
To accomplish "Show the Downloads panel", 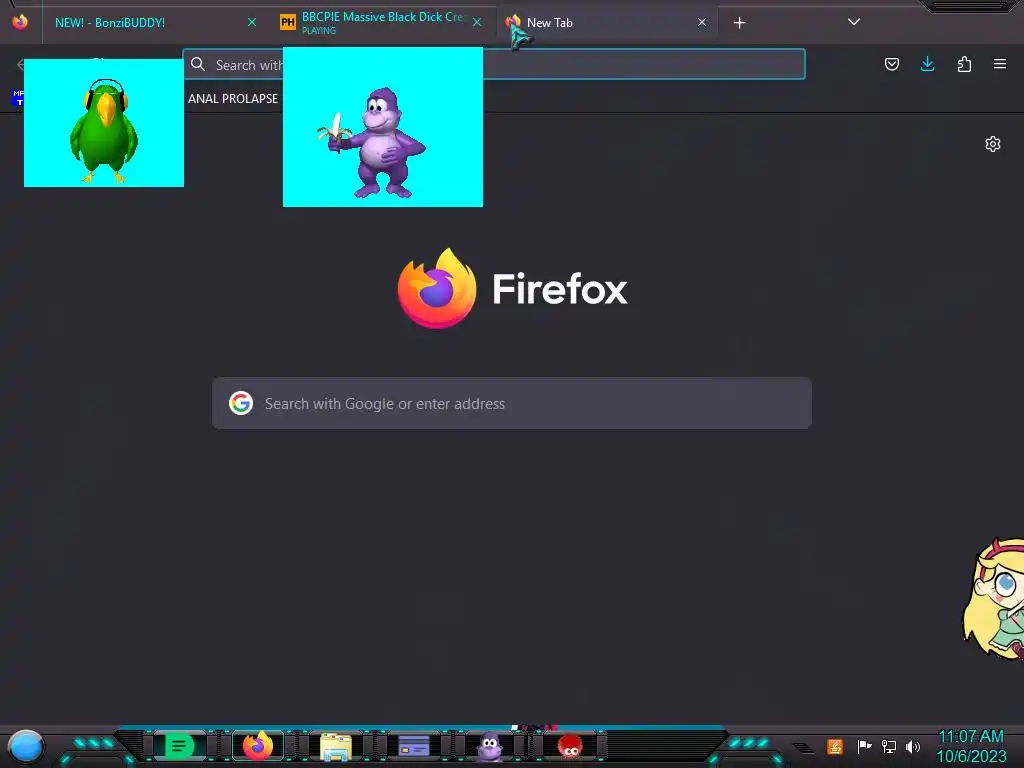I will pyautogui.click(x=927, y=64).
